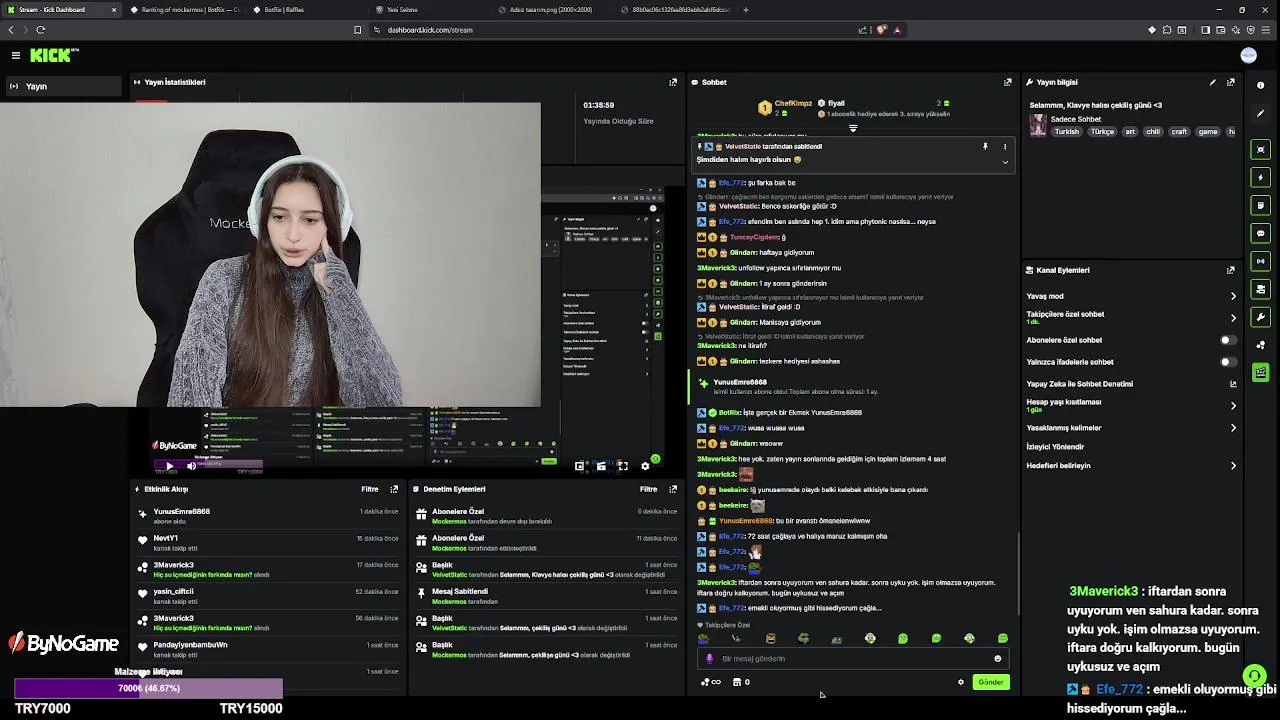Viewport: 1280px width, 720px height.
Task: Click purple channel points icon in message box
Action: tap(710, 659)
